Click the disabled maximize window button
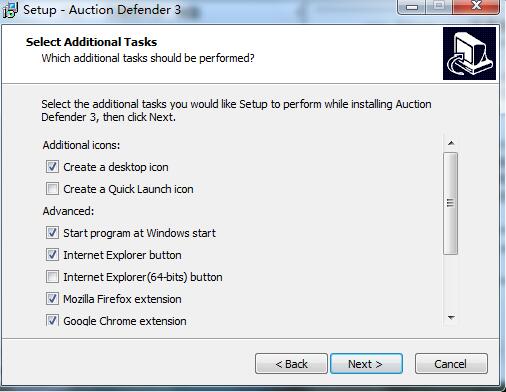 [x=439, y=6]
